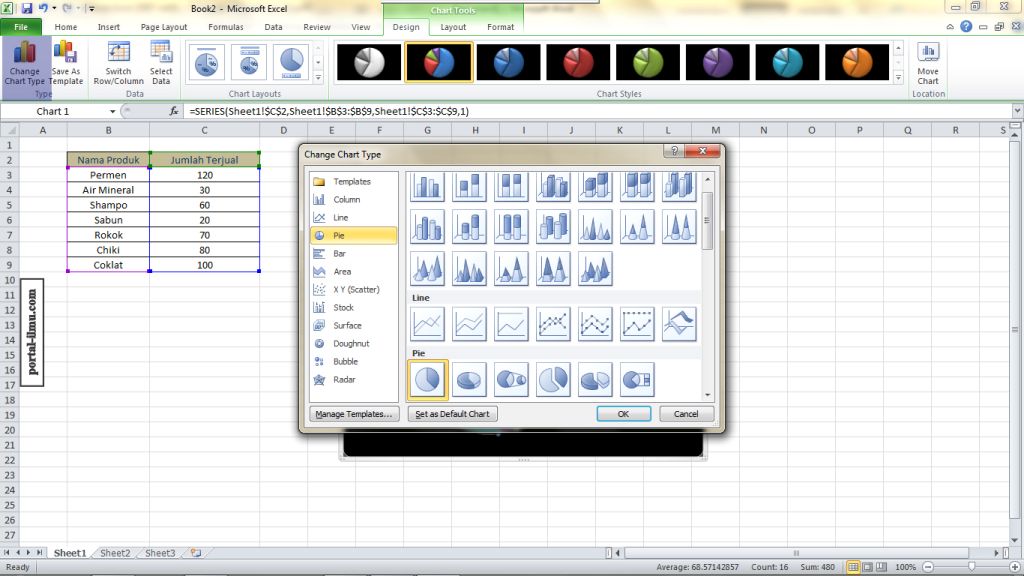Expand the Chart Layouts gallery

(319, 78)
